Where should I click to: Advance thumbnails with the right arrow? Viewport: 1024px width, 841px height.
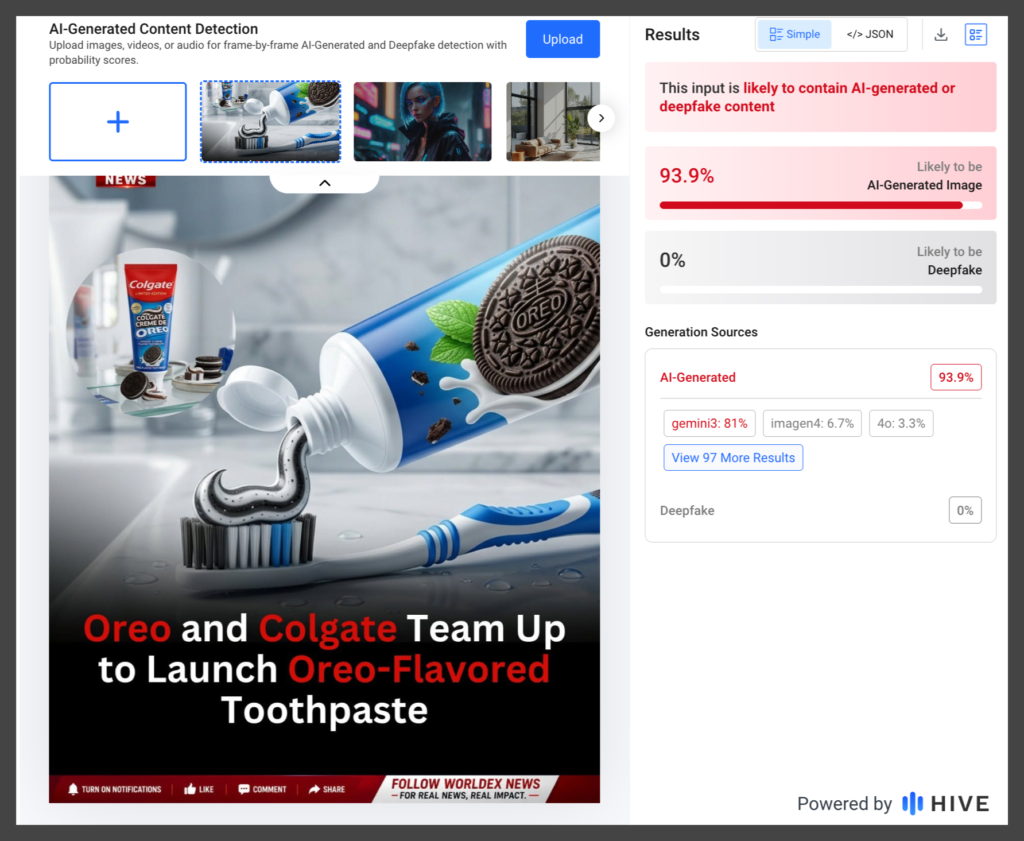click(x=601, y=118)
